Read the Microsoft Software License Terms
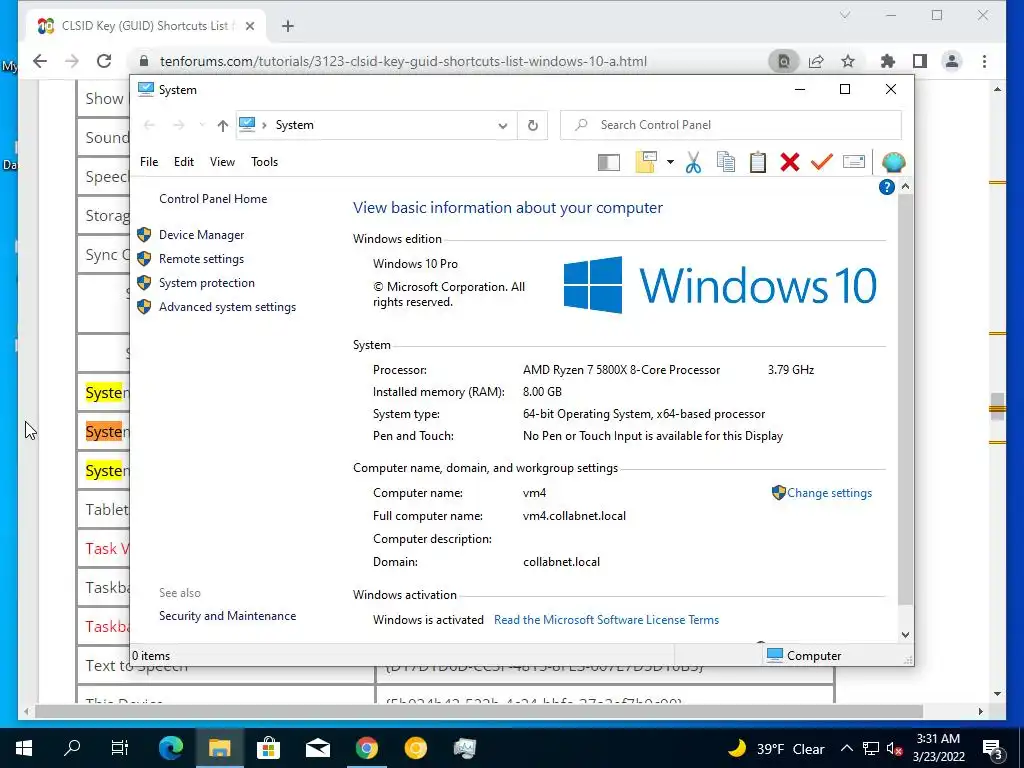 (606, 620)
